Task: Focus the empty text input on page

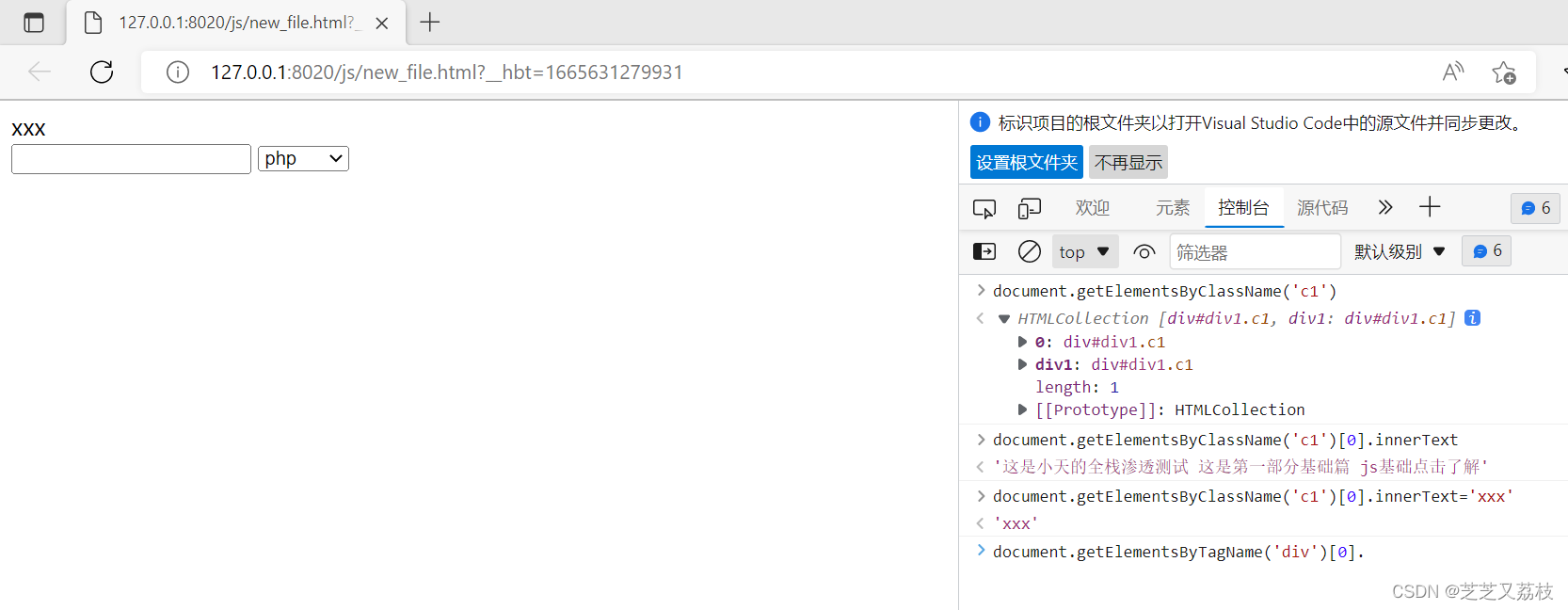Action: 131,159
